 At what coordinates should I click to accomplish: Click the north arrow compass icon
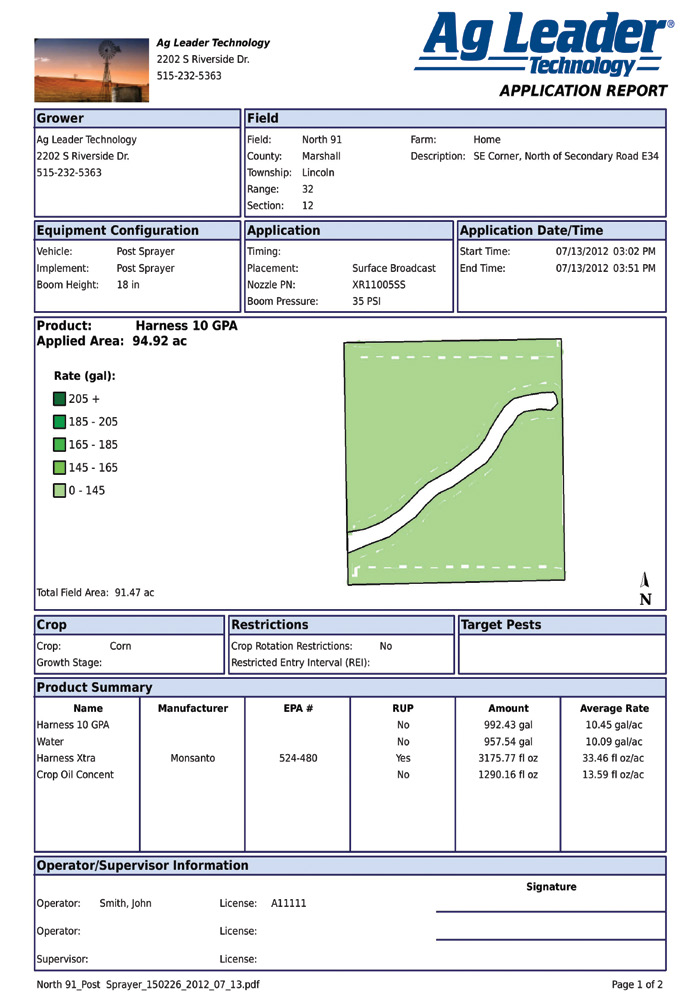645,589
